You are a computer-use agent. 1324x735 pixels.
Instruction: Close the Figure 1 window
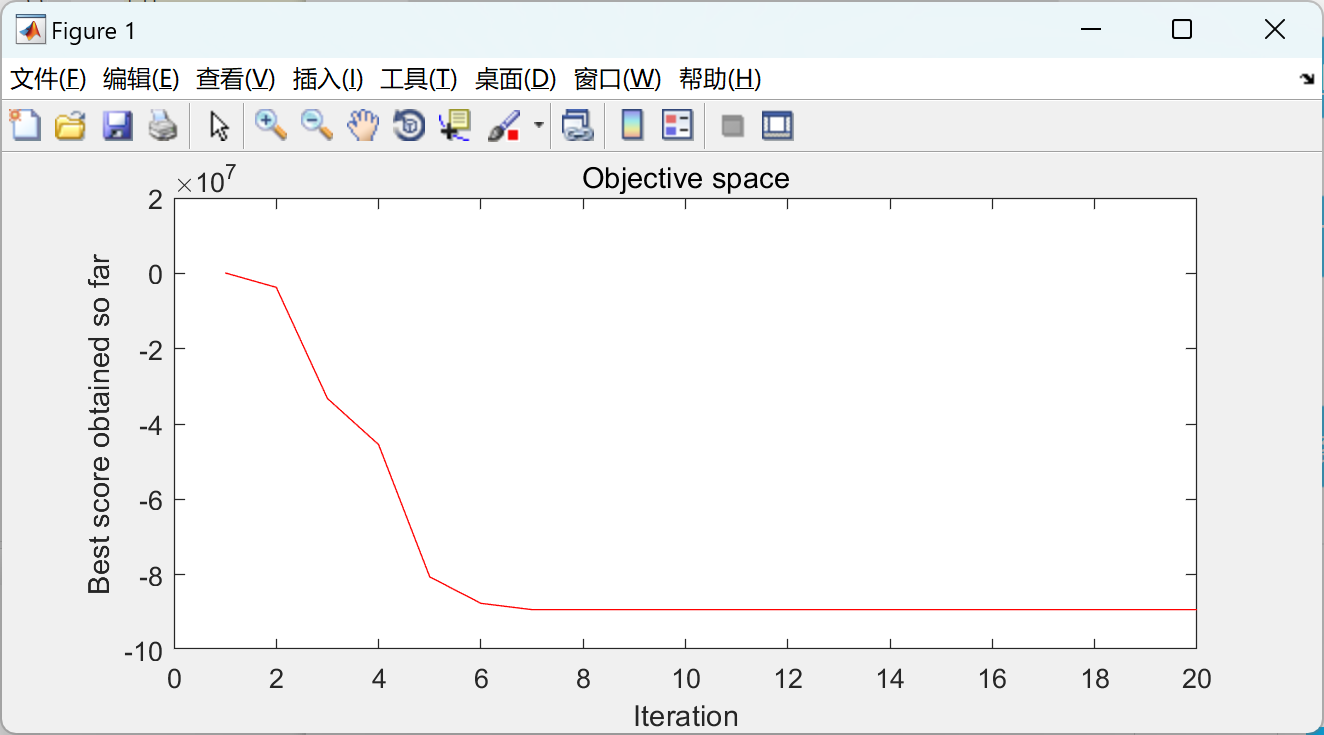[1274, 30]
